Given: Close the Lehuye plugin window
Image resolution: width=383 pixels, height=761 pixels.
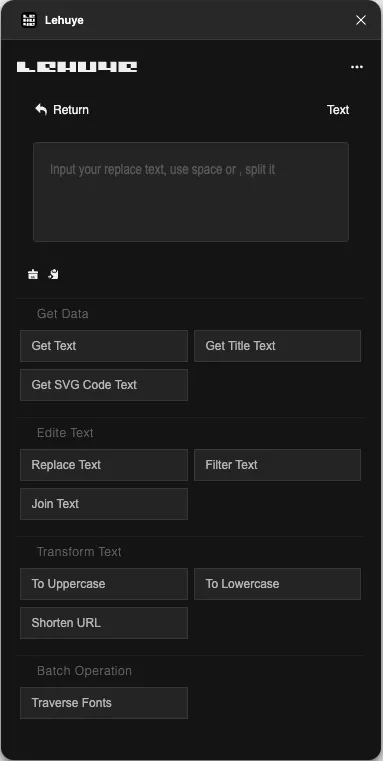Looking at the screenshot, I should pos(361,20).
